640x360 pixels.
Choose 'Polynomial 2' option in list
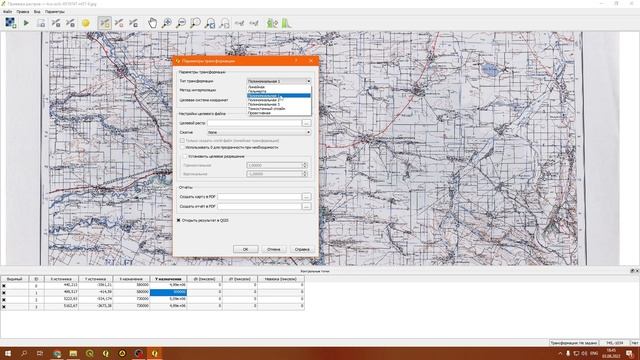[279, 100]
